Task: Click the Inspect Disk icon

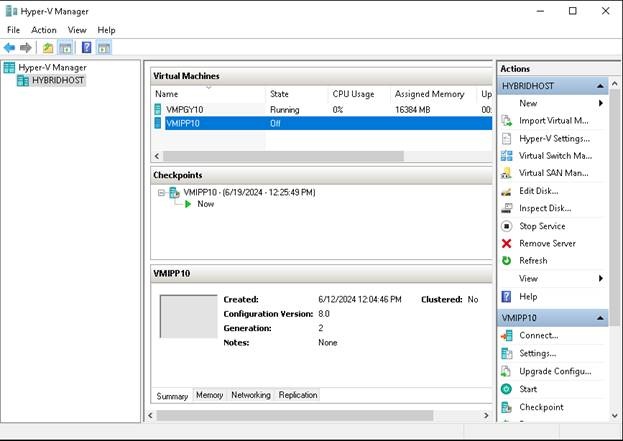Action: pyautogui.click(x=507, y=208)
